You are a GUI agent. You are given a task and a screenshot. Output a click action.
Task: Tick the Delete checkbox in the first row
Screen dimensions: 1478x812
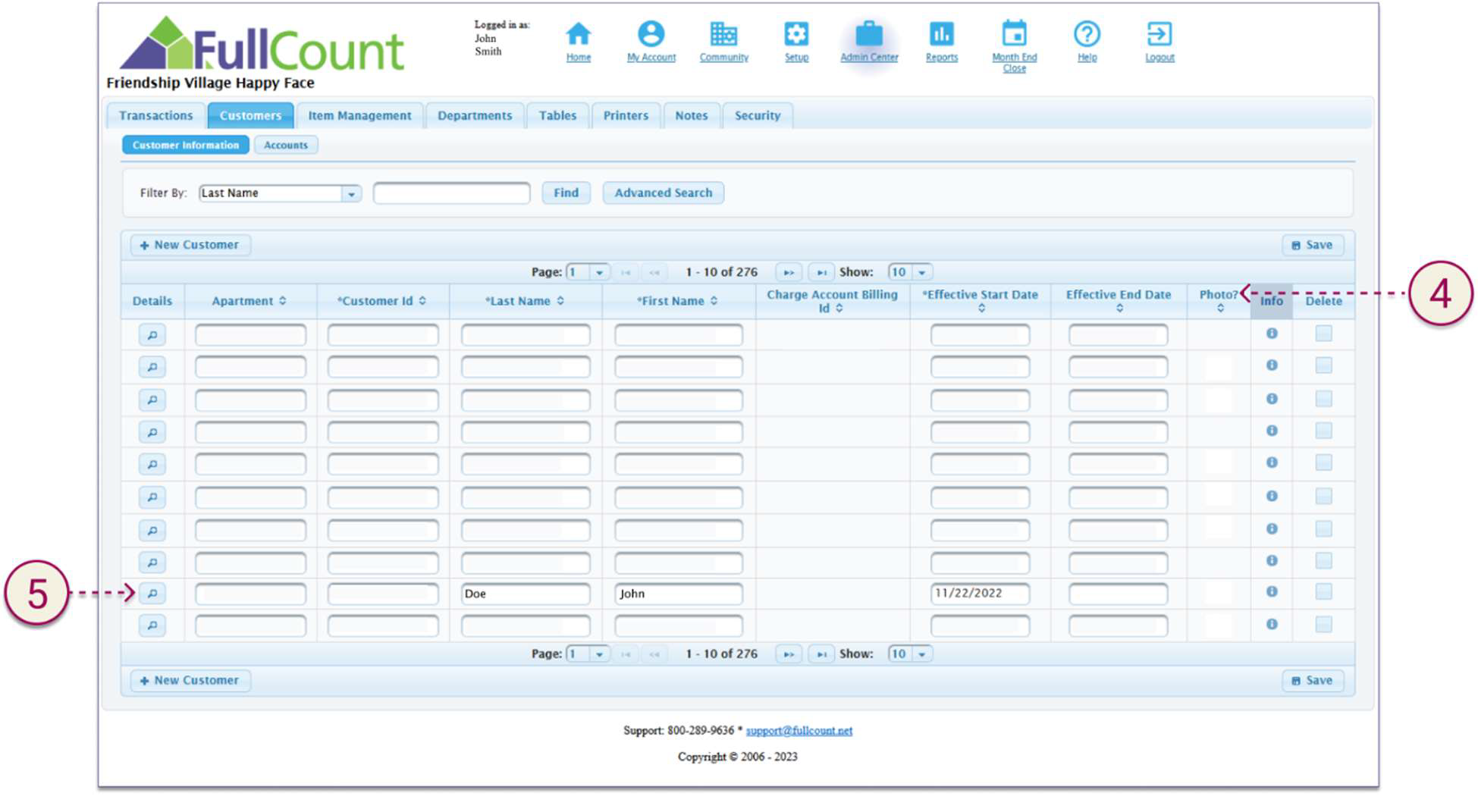point(1323,334)
